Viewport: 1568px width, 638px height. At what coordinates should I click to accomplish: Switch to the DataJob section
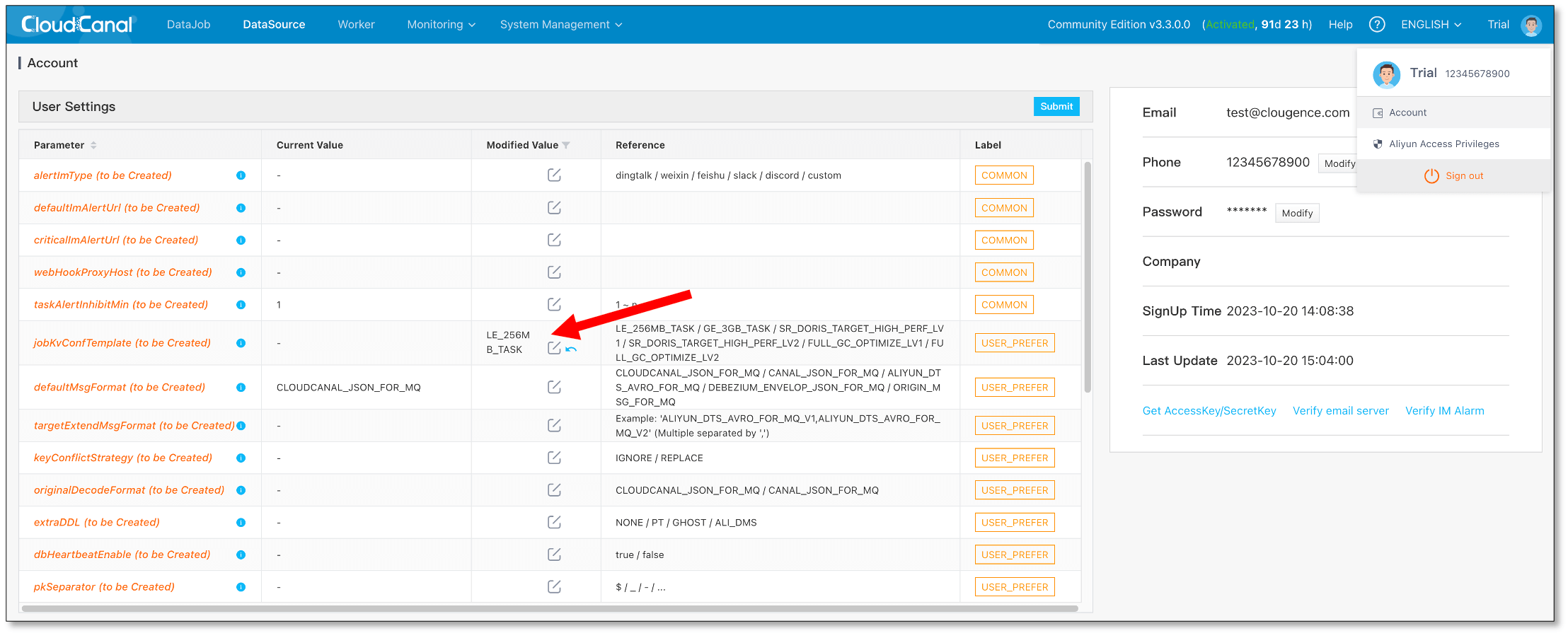coord(188,24)
